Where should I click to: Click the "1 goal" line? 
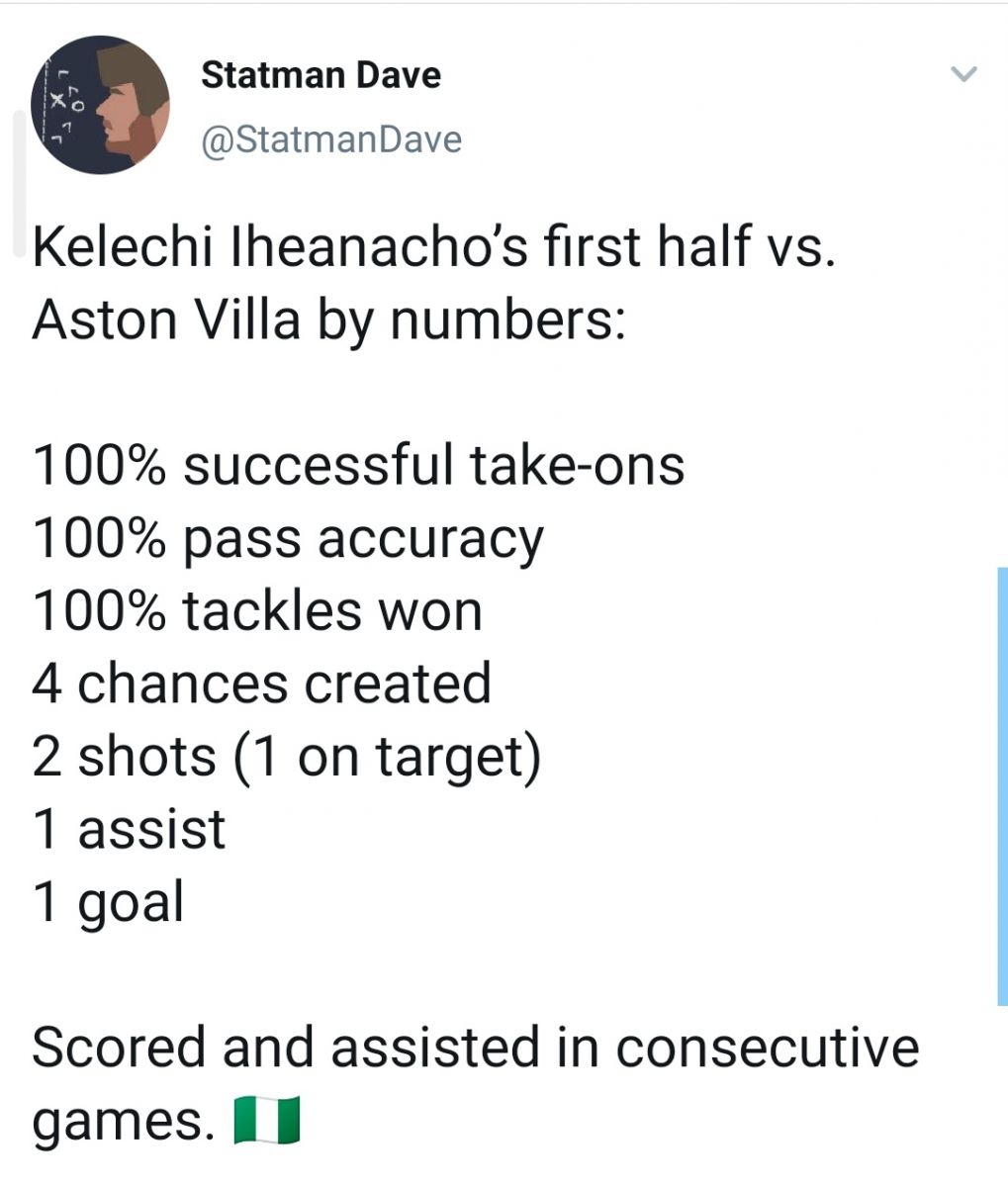[x=109, y=903]
